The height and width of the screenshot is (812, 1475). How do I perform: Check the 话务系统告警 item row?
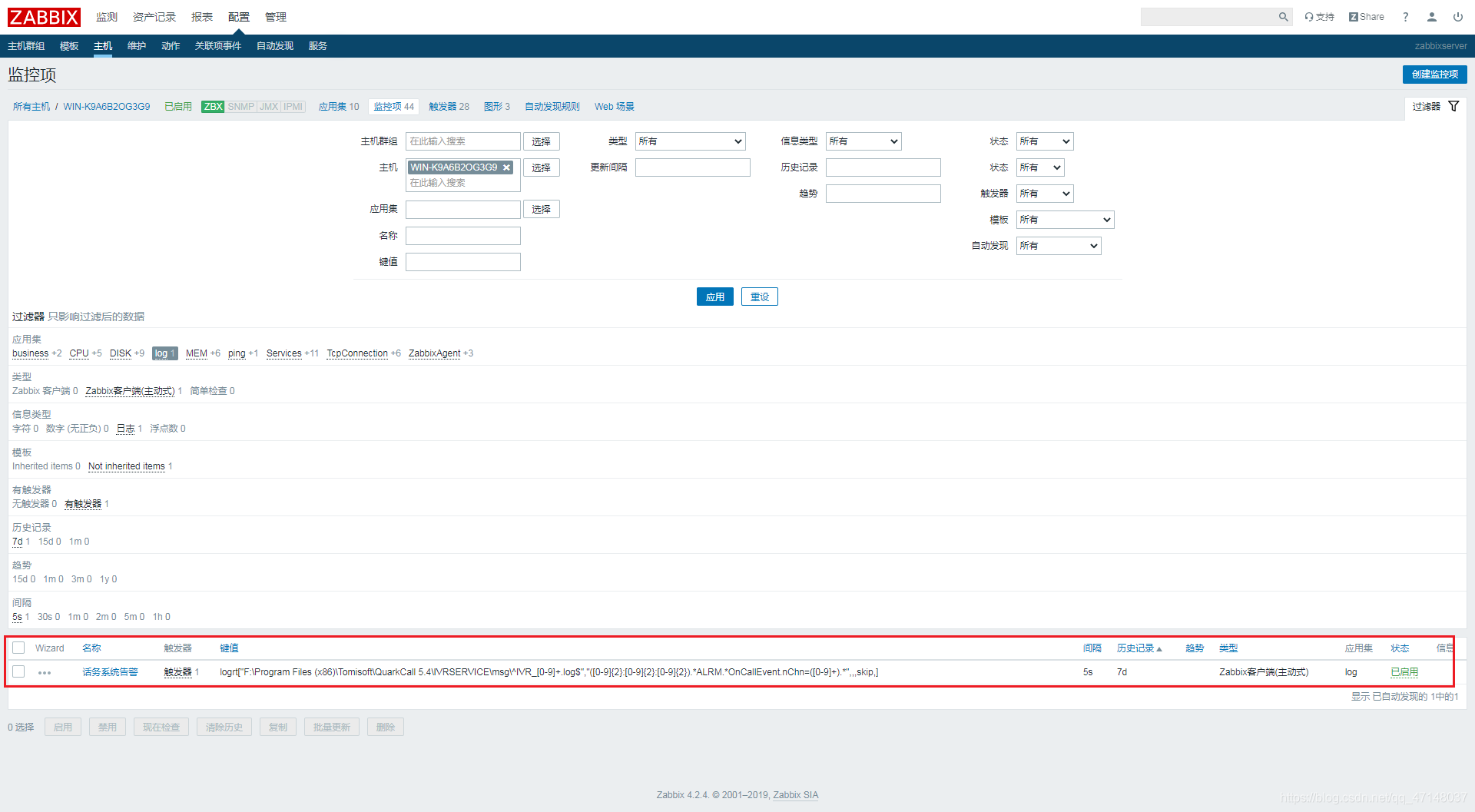click(x=19, y=671)
